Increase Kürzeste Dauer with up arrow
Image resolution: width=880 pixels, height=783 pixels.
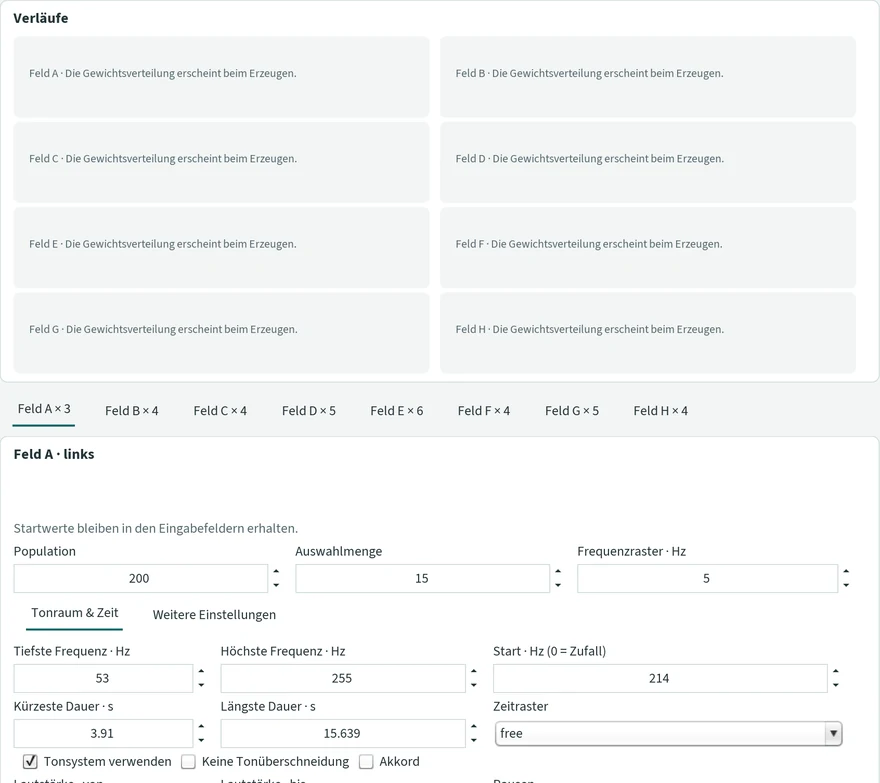pyautogui.click(x=201, y=726)
